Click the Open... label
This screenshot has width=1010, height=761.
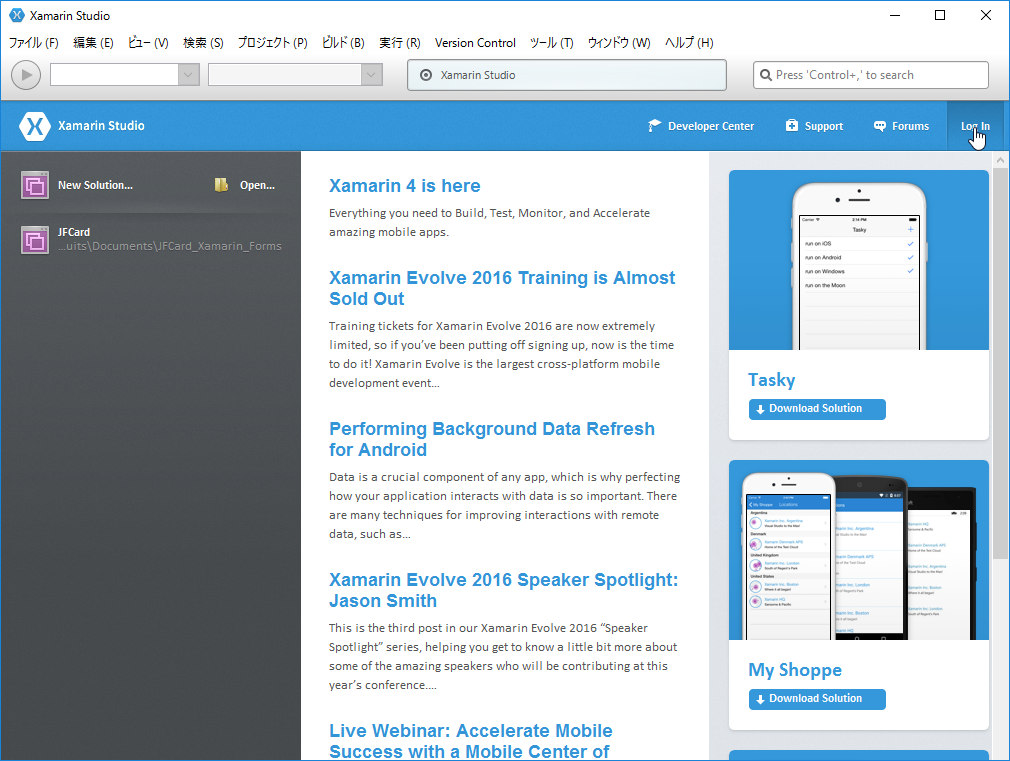[x=257, y=185]
